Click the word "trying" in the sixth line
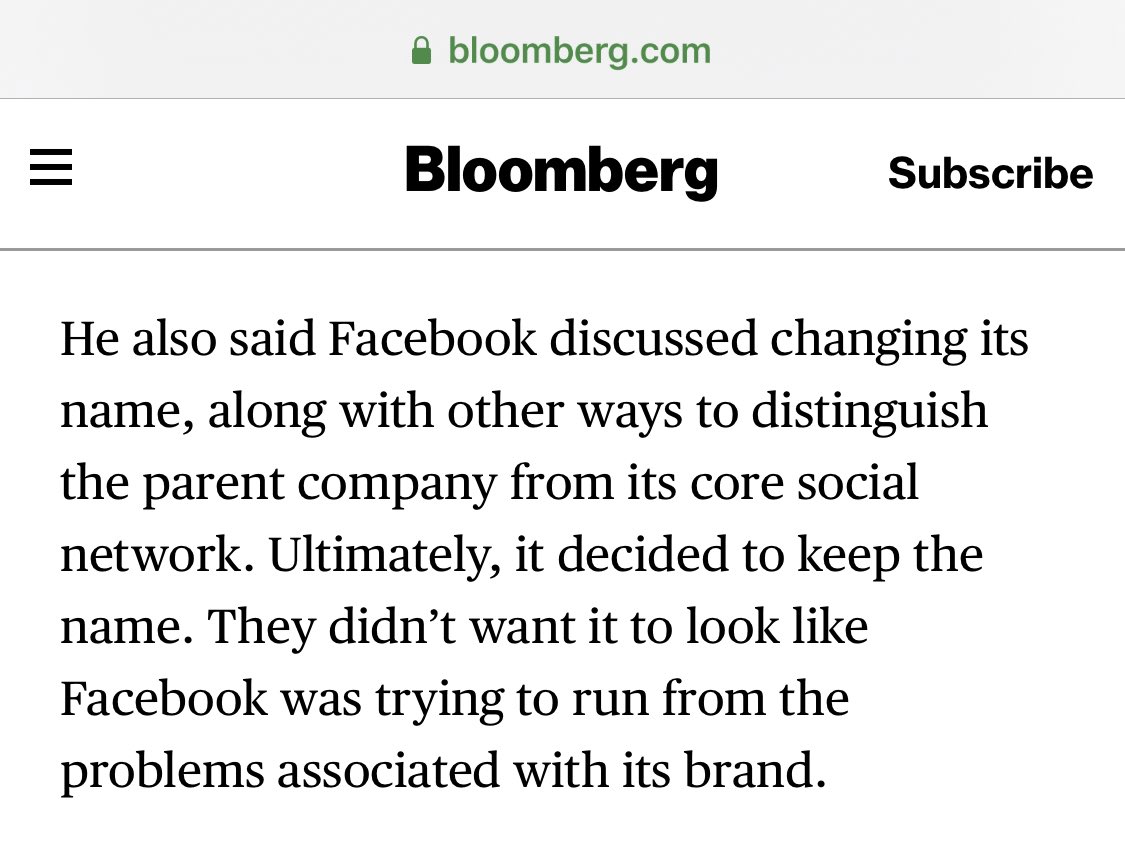The height and width of the screenshot is (847, 1125). 437,700
